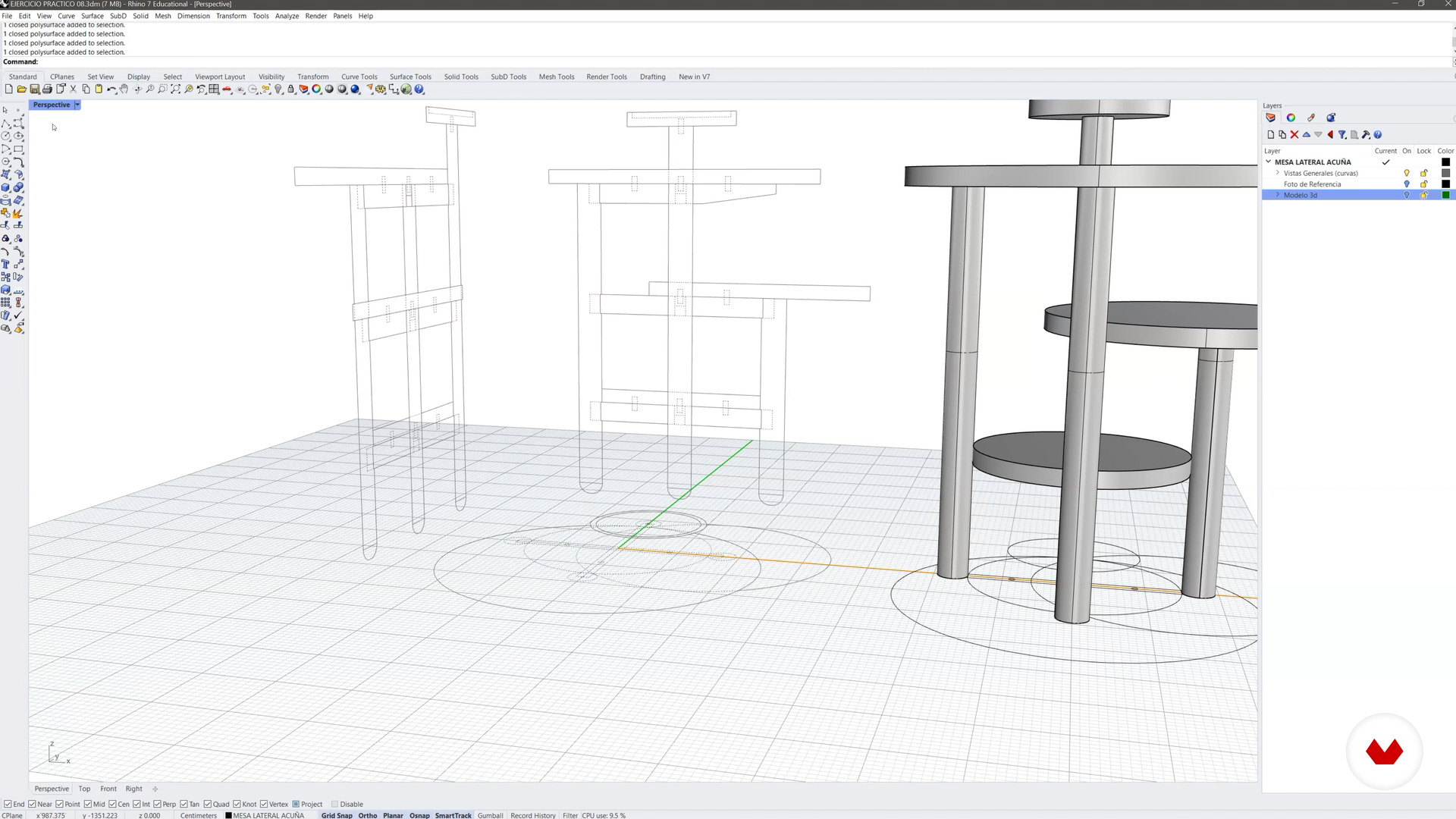Image resolution: width=1456 pixels, height=819 pixels.
Task: Open the File menu
Action: tap(7, 16)
